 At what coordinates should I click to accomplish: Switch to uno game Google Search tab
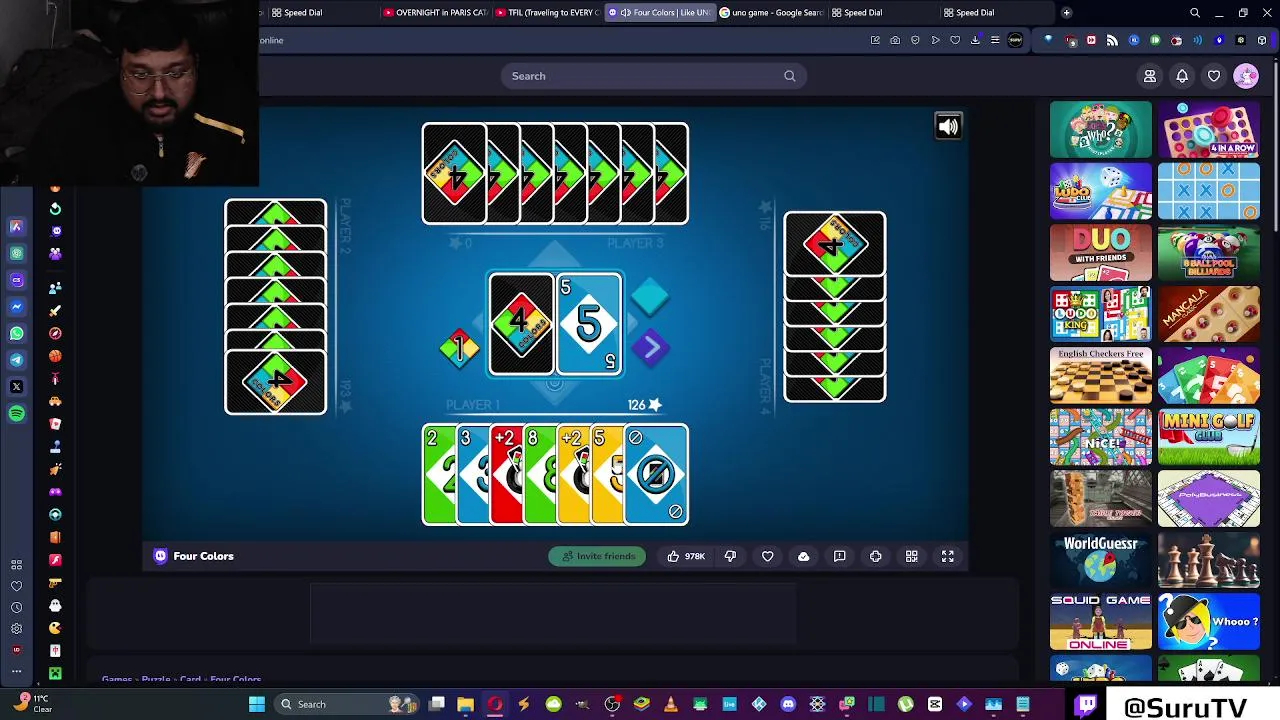point(771,13)
